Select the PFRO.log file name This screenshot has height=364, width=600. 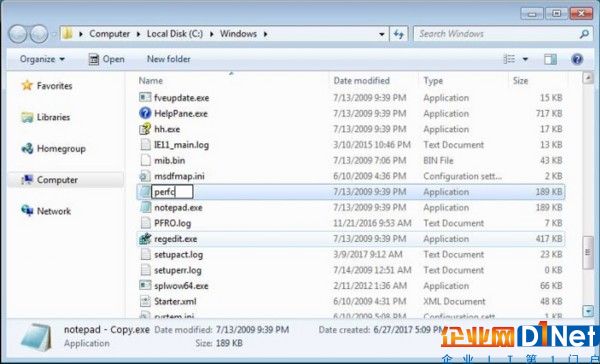(x=173, y=223)
